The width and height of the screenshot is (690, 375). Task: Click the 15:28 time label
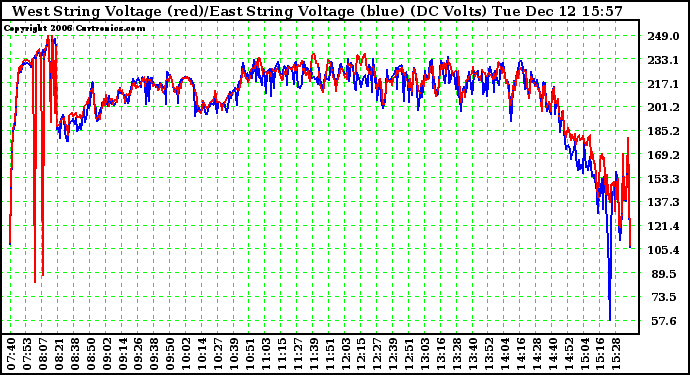(617, 354)
